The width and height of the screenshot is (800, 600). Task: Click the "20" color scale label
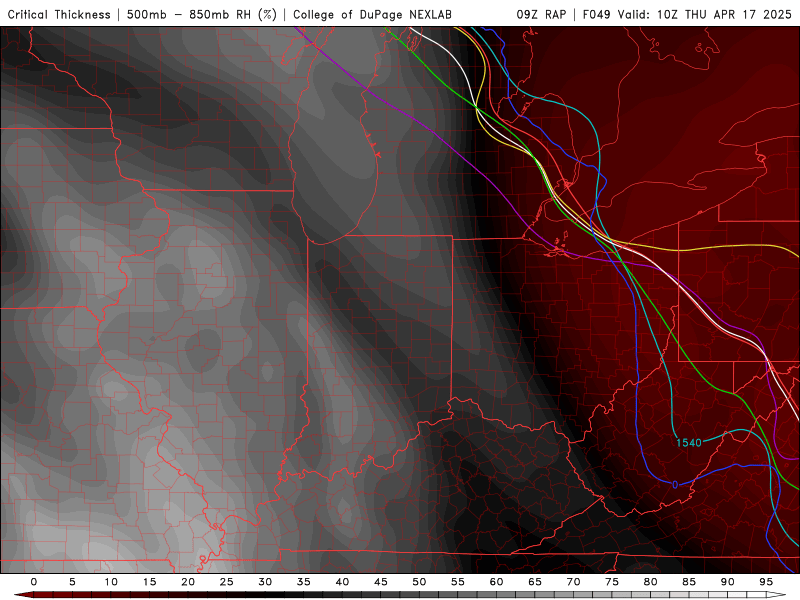point(188,582)
